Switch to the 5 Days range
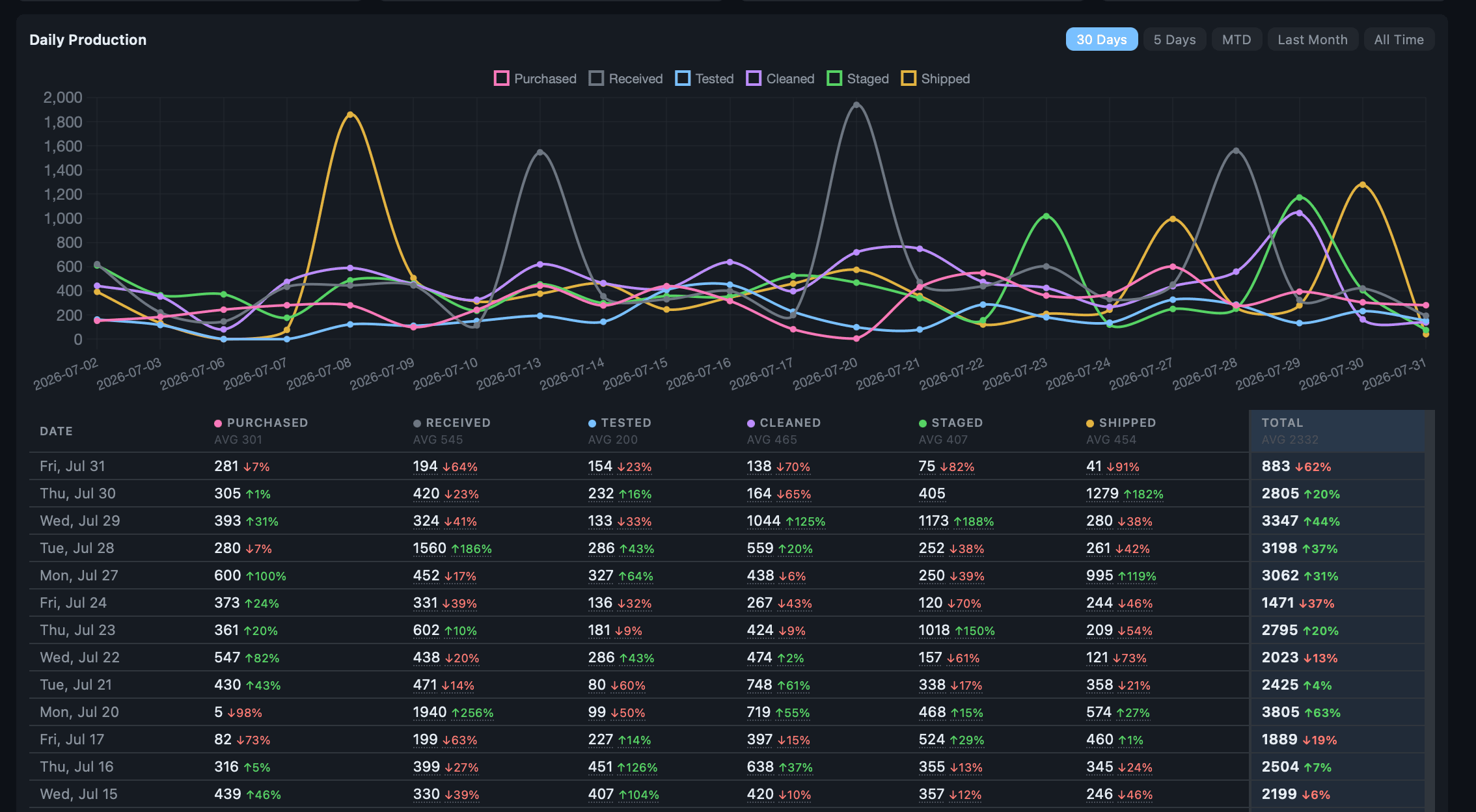The width and height of the screenshot is (1476, 812). tap(1174, 40)
